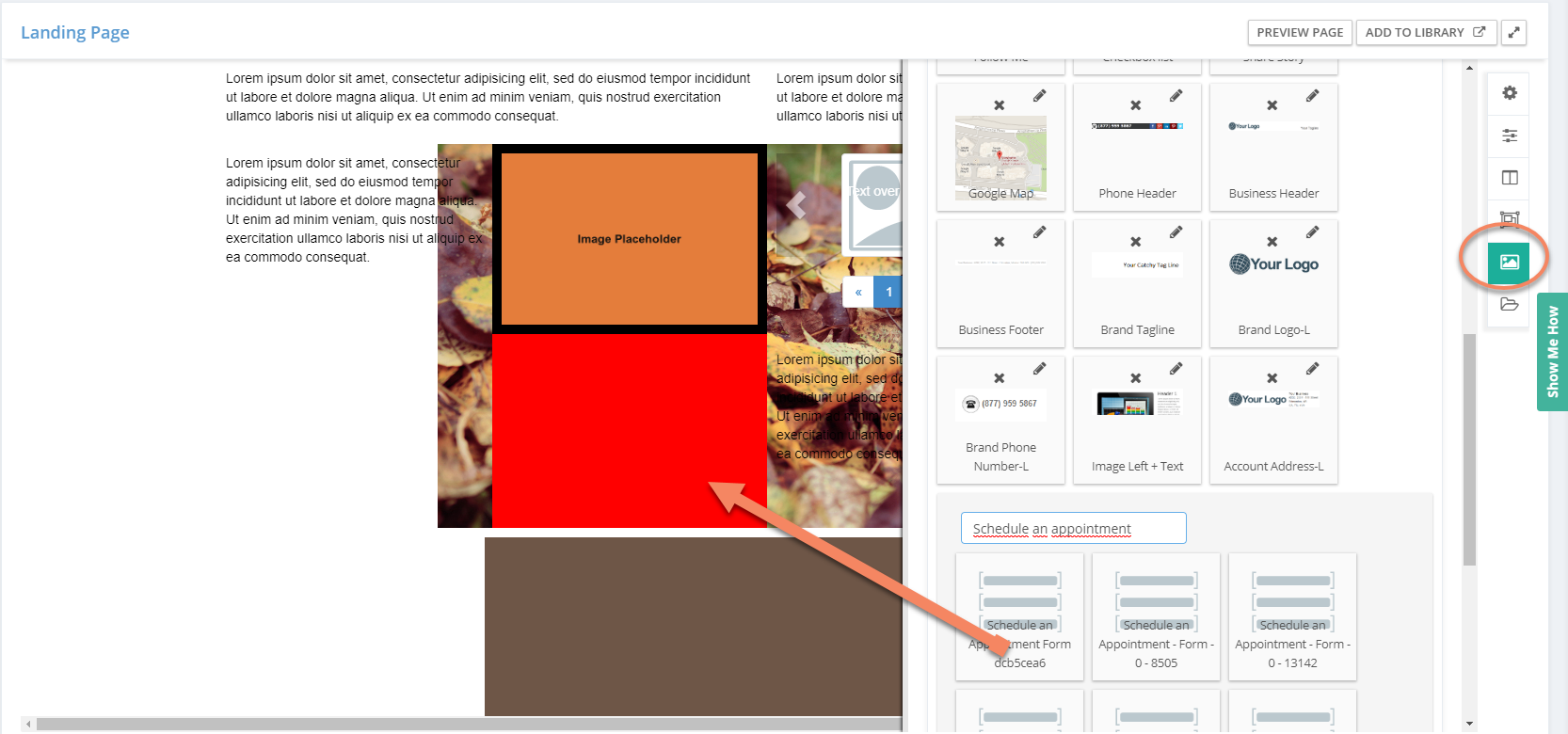1568x734 pixels.
Task: Remove the Image Left + Text widget
Action: (1136, 378)
